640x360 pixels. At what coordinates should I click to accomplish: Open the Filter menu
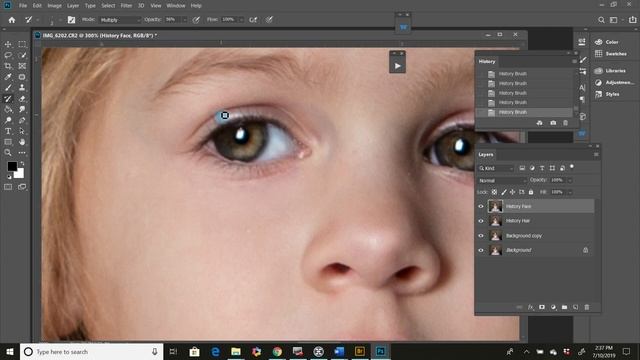pos(127,6)
